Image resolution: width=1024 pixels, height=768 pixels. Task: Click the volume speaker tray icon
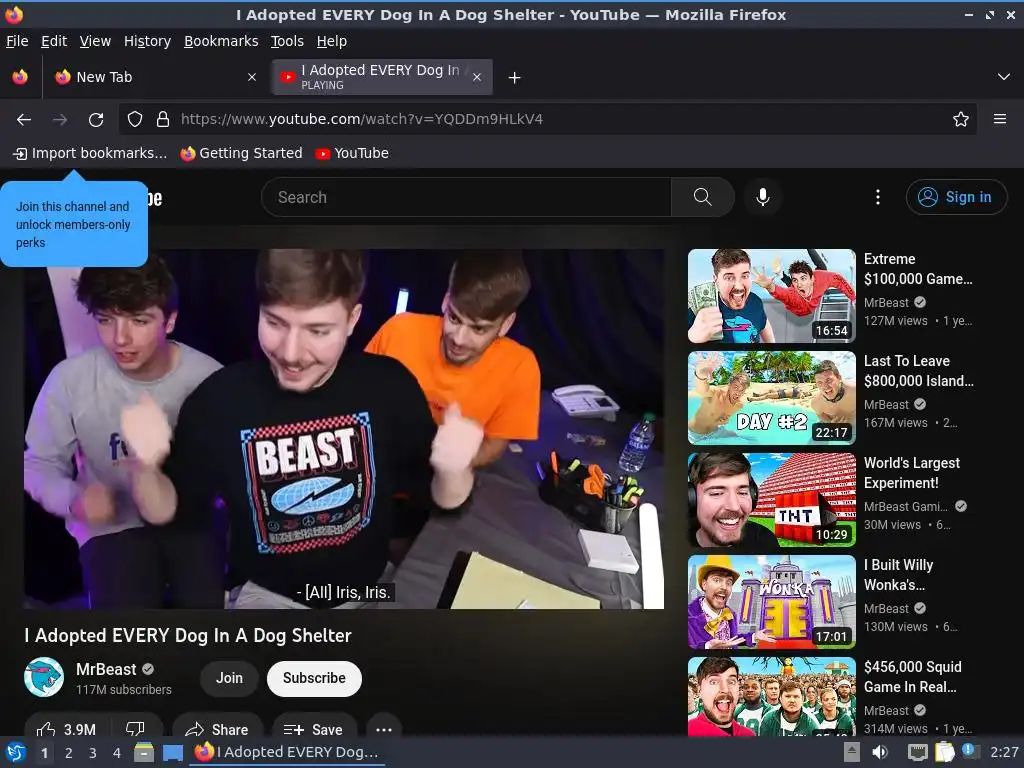click(x=880, y=752)
